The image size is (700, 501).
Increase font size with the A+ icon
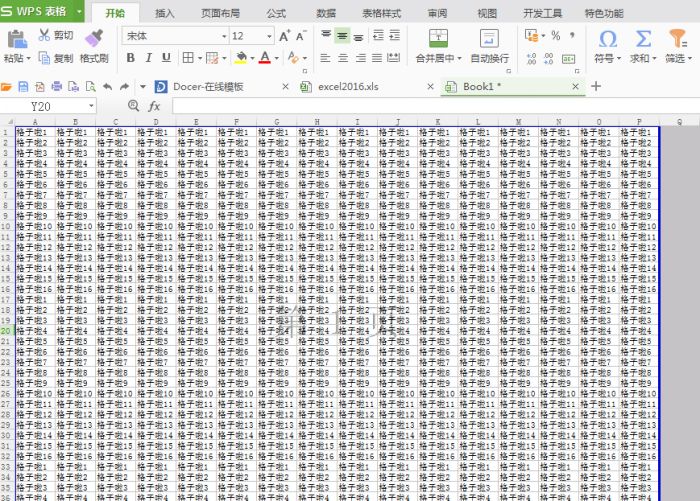click(x=284, y=36)
